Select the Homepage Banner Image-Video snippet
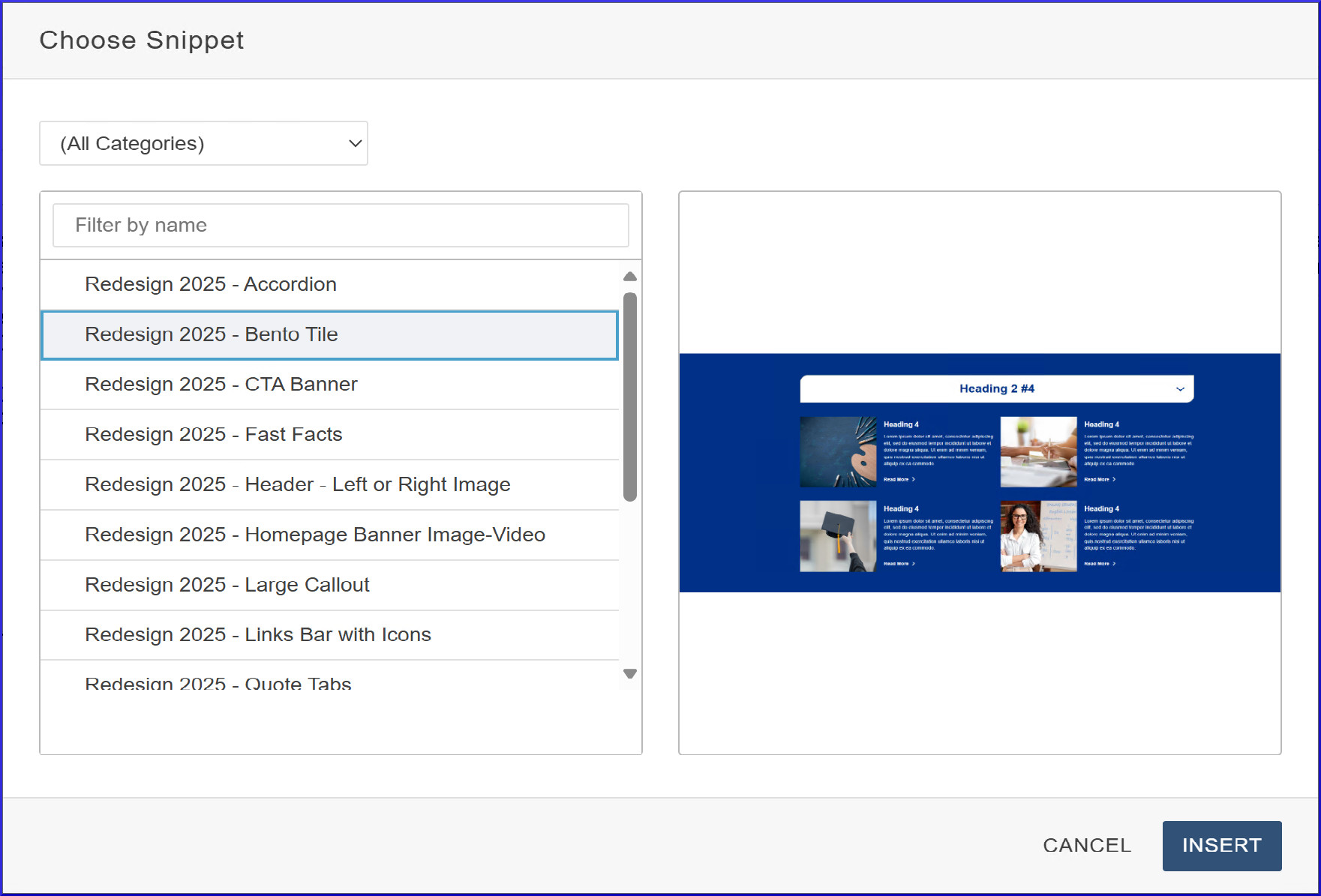This screenshot has height=896, width=1321. 315,535
